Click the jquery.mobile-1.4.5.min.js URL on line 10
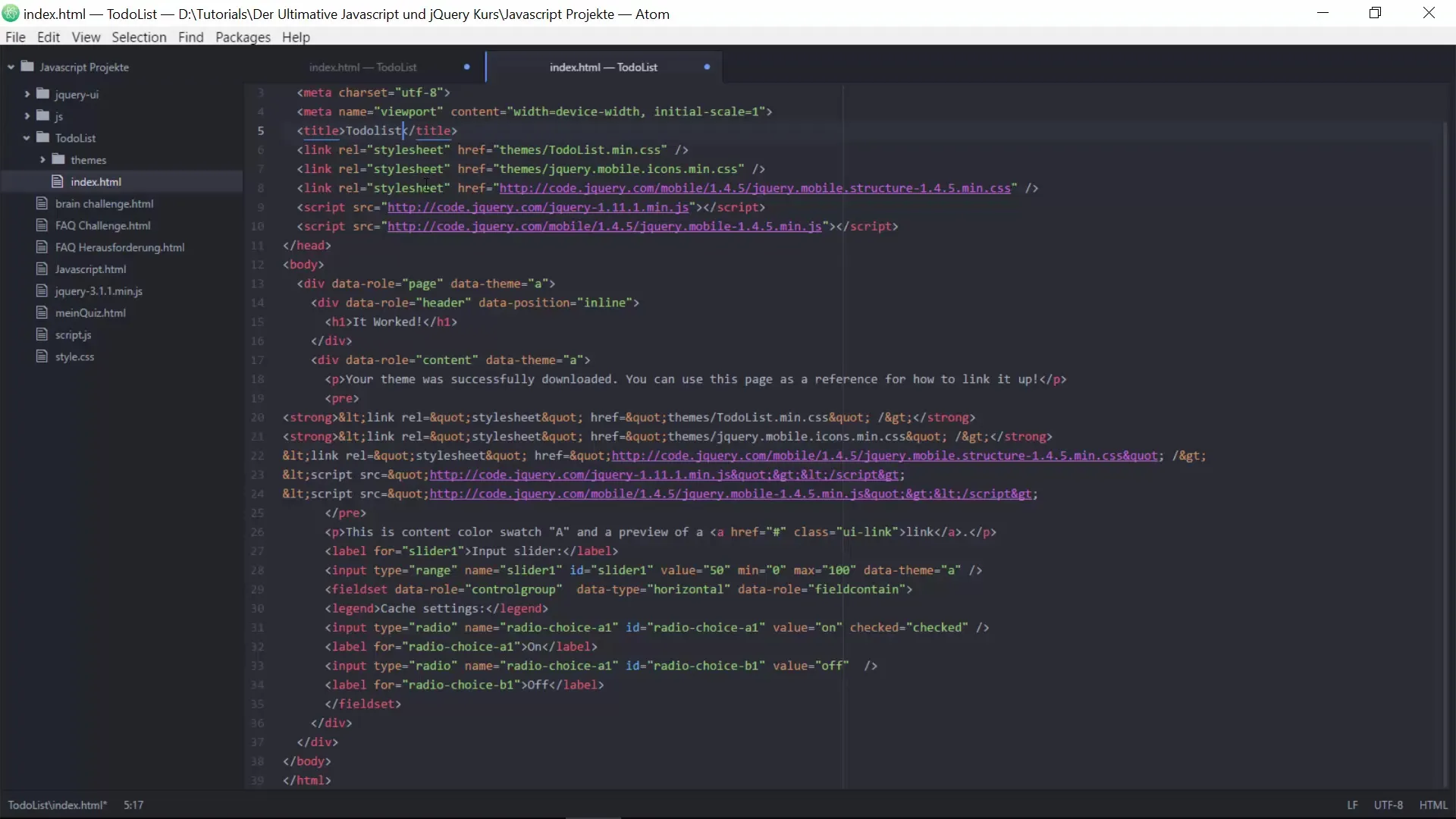The height and width of the screenshot is (819, 1456). tap(604, 226)
